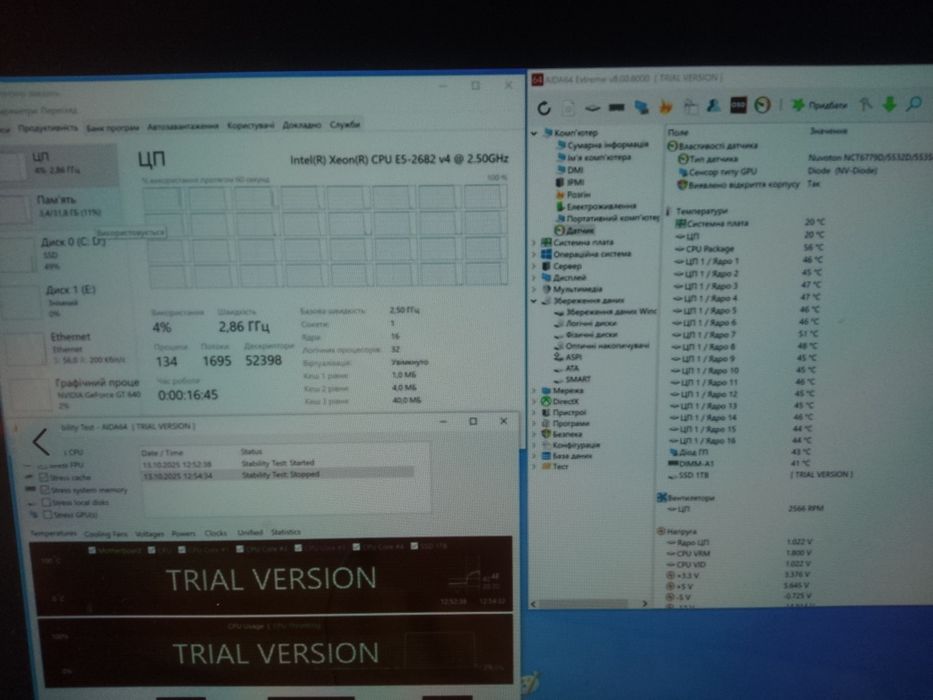Toggle the SSD 1TB graph checkbox
This screenshot has width=933, height=700.
click(414, 546)
